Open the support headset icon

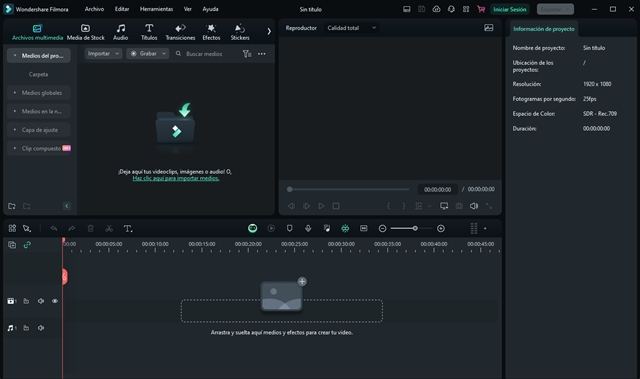(451, 9)
